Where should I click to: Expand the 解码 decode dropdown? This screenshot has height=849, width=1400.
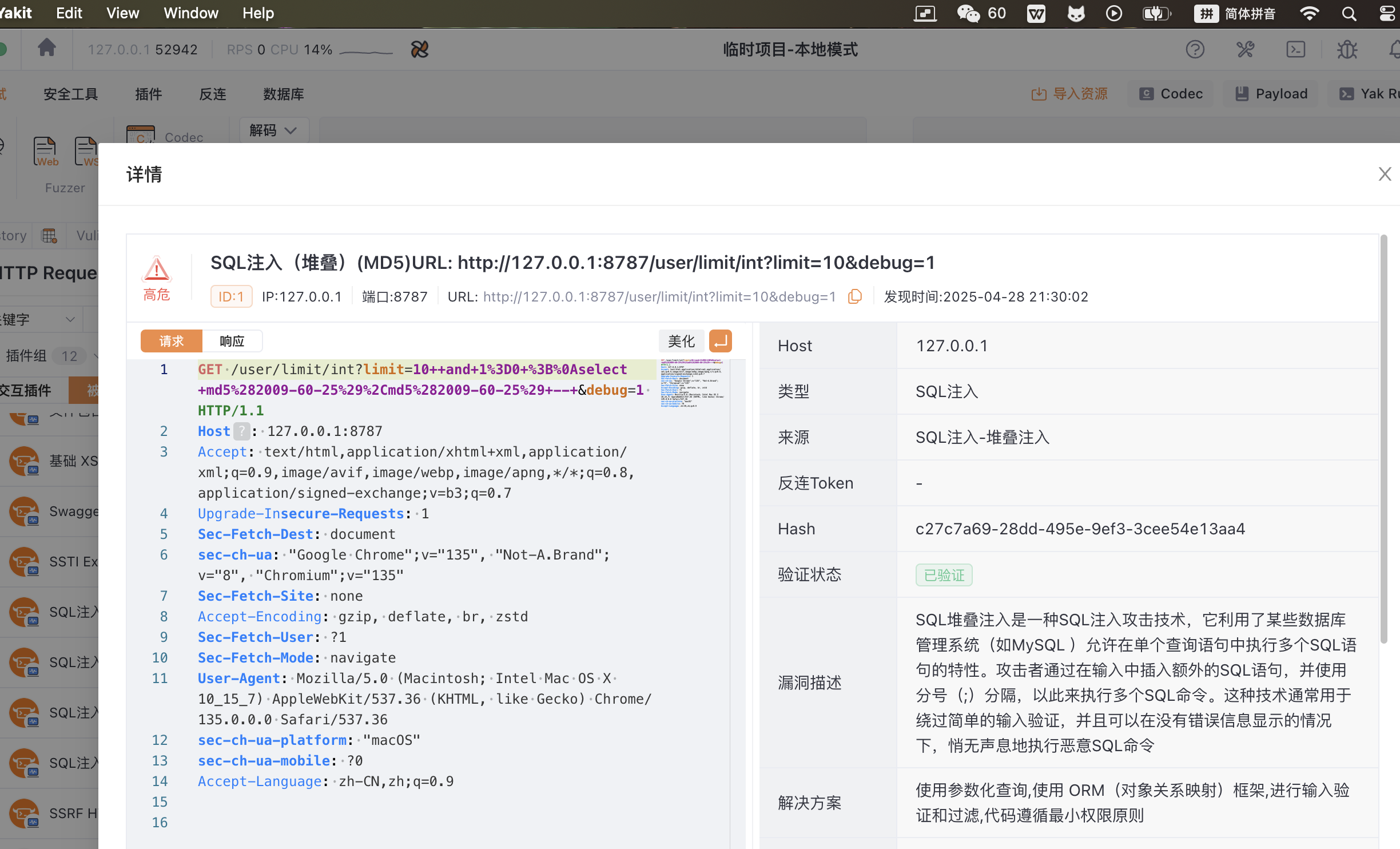[273, 130]
